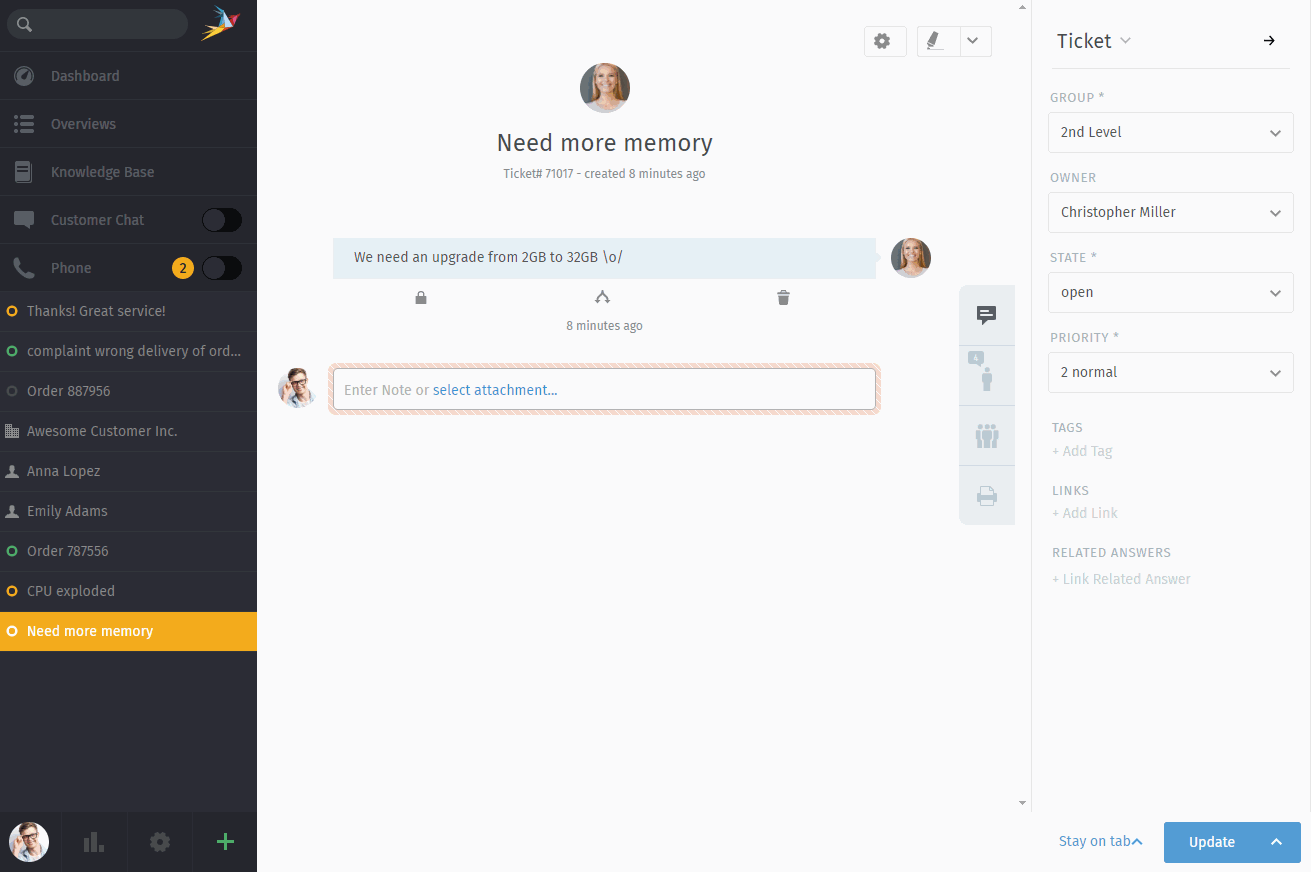Pick a highlight color from the marker swatch
The width and height of the screenshot is (1311, 872).
pyautogui.click(x=936, y=41)
